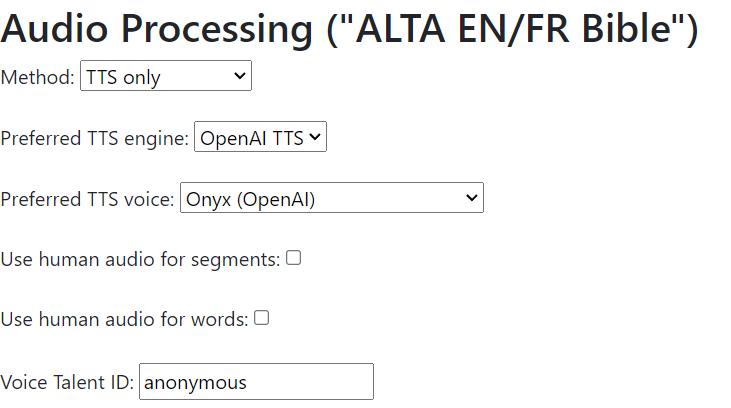Click the arrow of the Onyx voice select
This screenshot has height=408, width=731.
[x=472, y=198]
